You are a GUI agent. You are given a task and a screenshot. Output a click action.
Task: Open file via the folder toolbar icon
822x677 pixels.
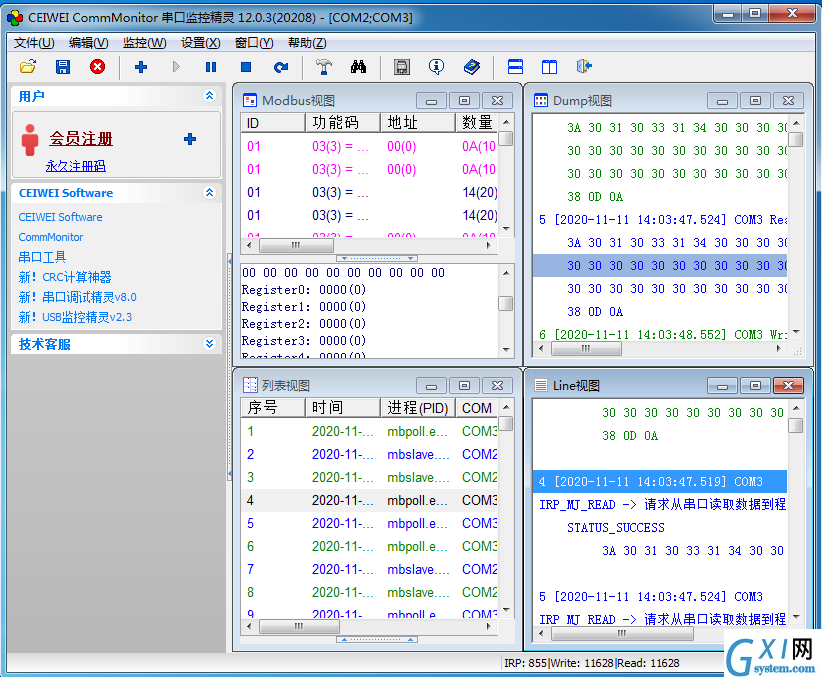(28, 67)
